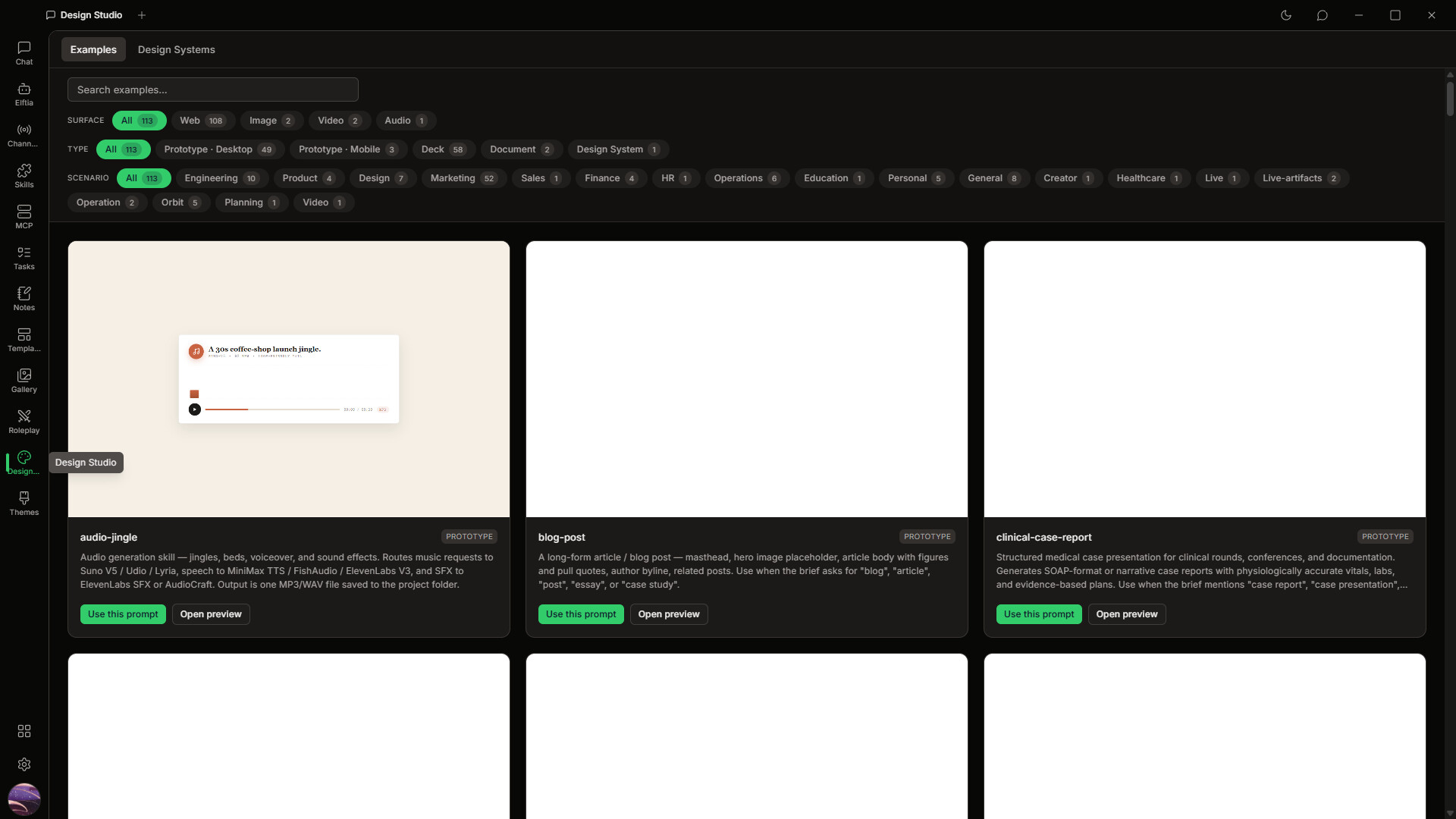Viewport: 1456px width, 819px height.
Task: Filter scenario by Marketing
Action: [464, 178]
